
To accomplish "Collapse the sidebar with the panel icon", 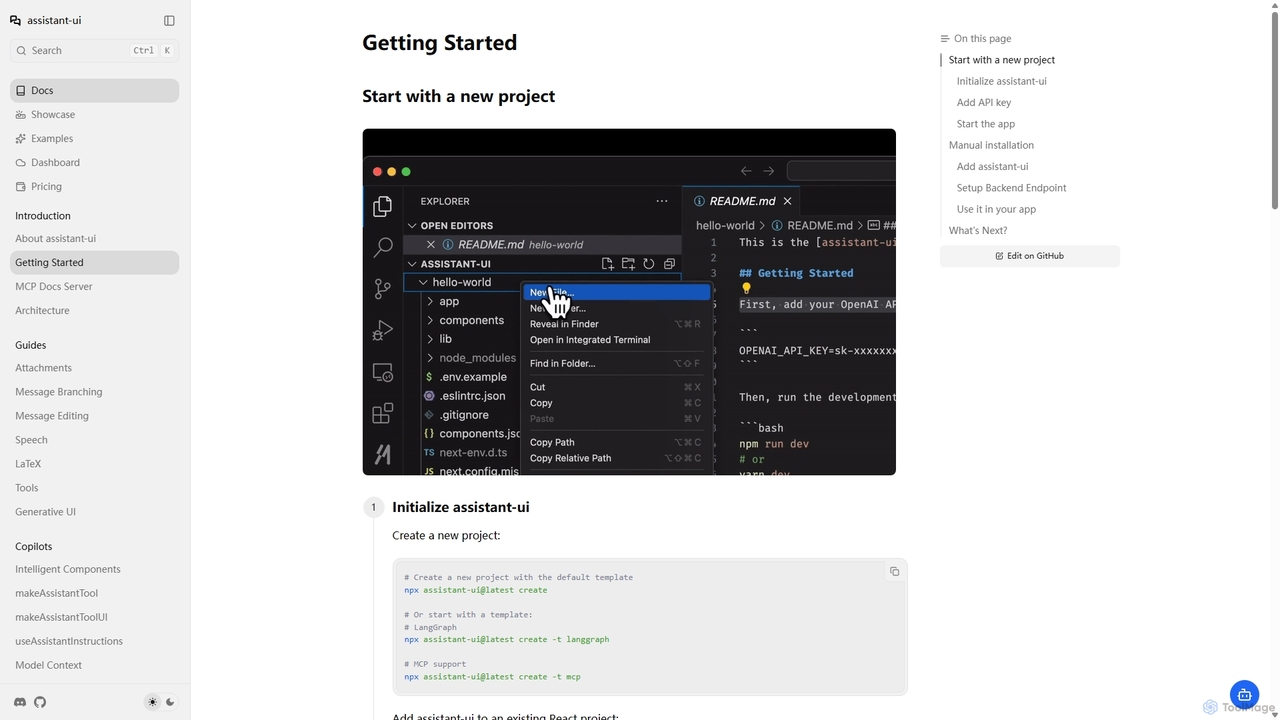I will tap(169, 20).
